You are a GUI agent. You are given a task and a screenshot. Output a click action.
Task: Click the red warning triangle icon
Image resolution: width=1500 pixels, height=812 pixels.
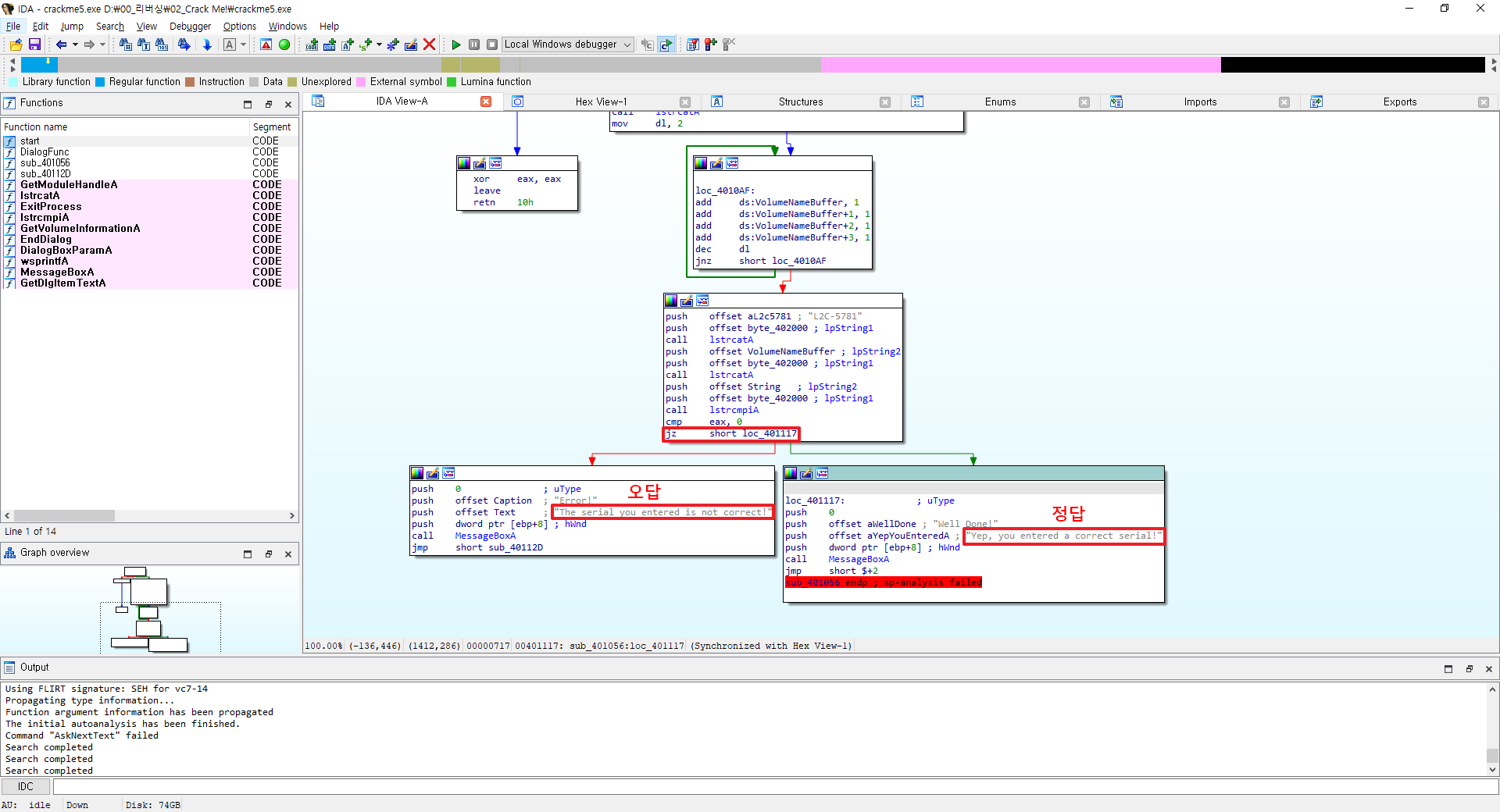266,45
